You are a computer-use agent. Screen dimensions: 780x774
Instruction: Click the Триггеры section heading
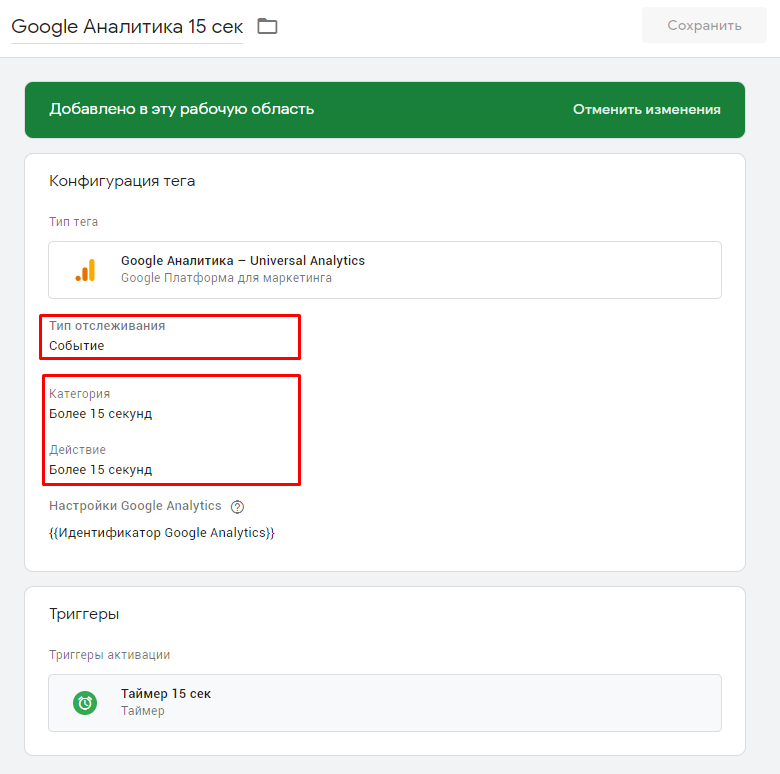pos(84,614)
